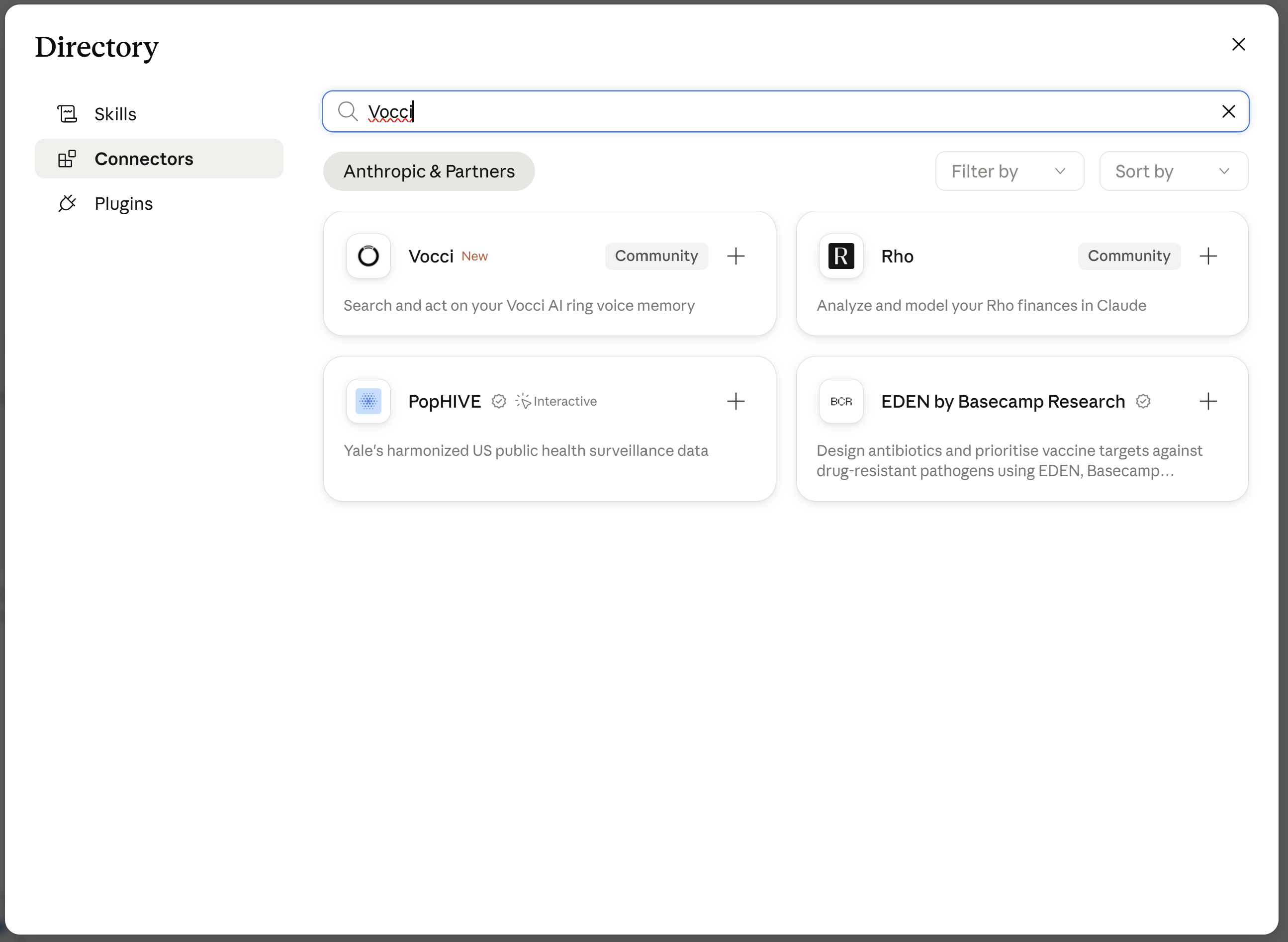1288x942 pixels.
Task: Add the Rho connector
Action: pos(1208,256)
